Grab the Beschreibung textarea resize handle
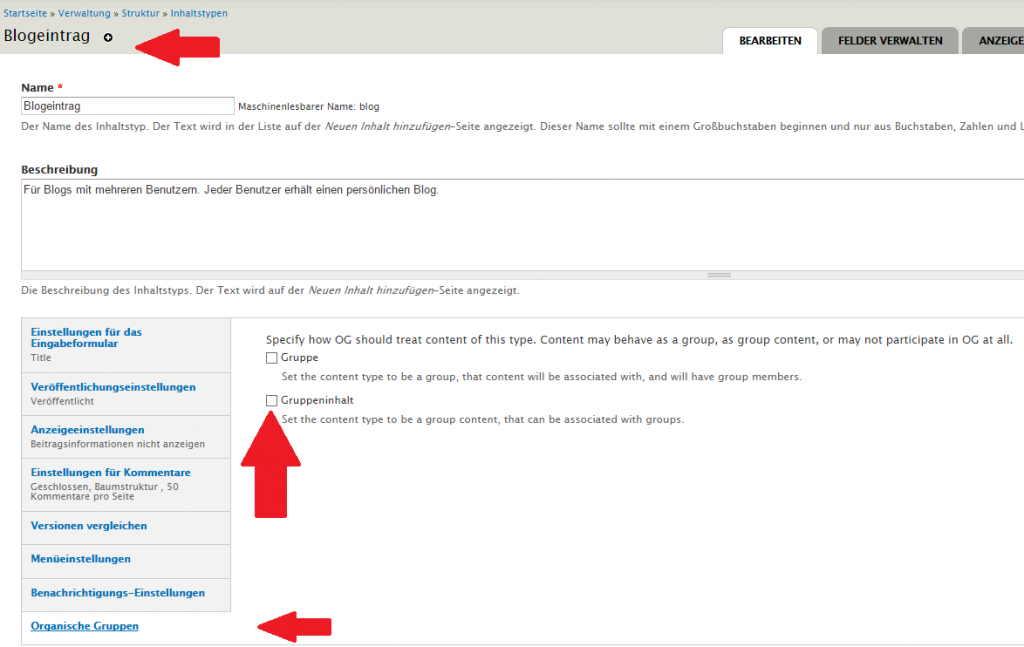 click(x=718, y=274)
